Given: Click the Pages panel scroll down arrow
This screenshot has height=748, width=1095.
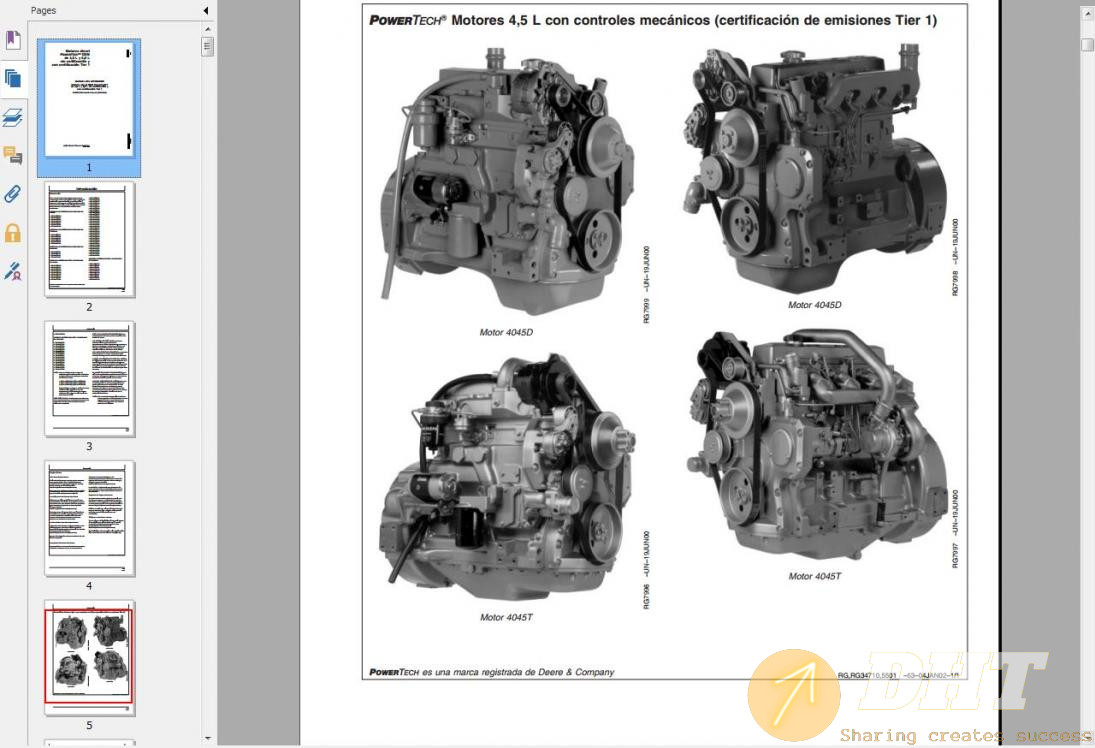Looking at the screenshot, I should click(207, 738).
